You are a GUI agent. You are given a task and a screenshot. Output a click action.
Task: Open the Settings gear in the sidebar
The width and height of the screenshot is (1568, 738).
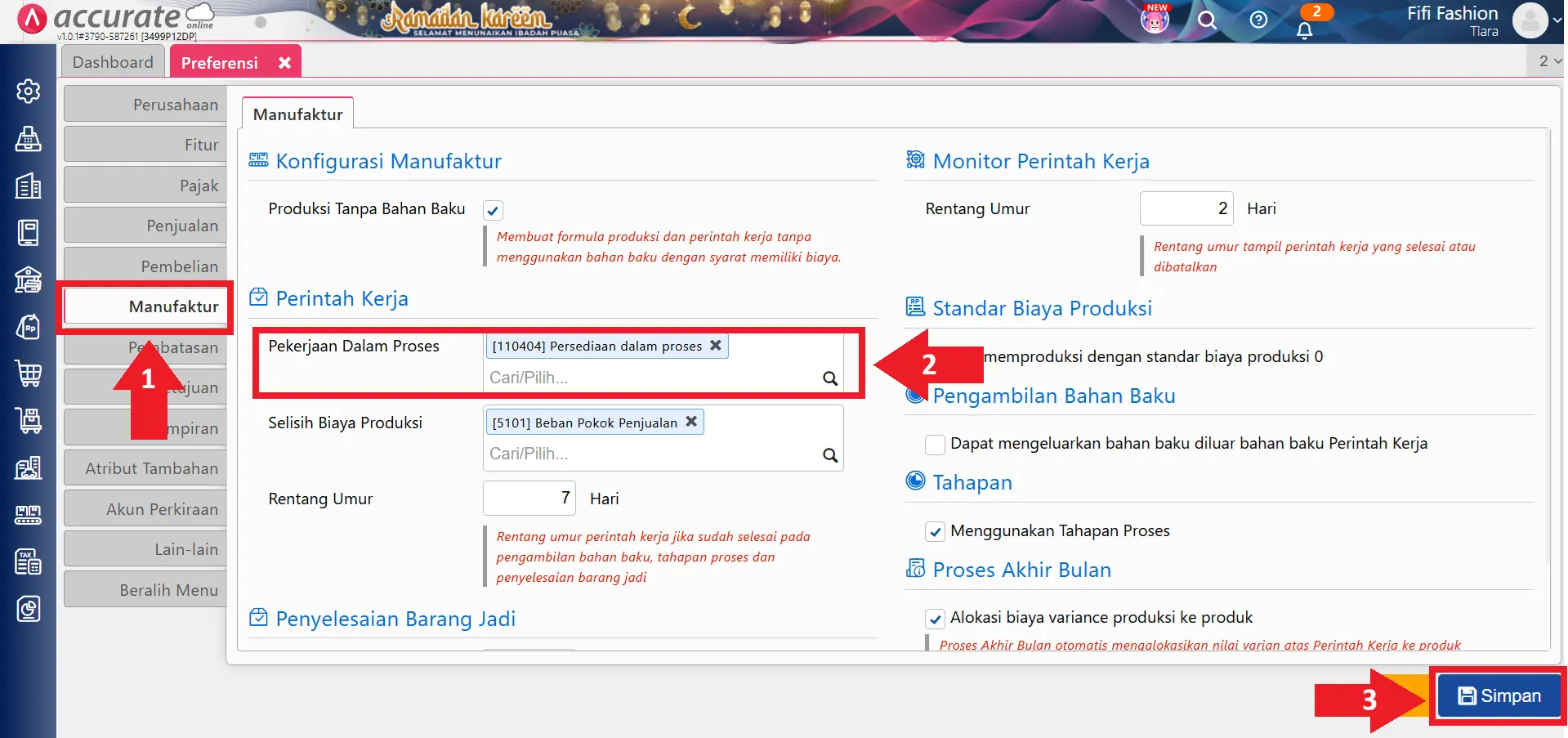(x=29, y=91)
